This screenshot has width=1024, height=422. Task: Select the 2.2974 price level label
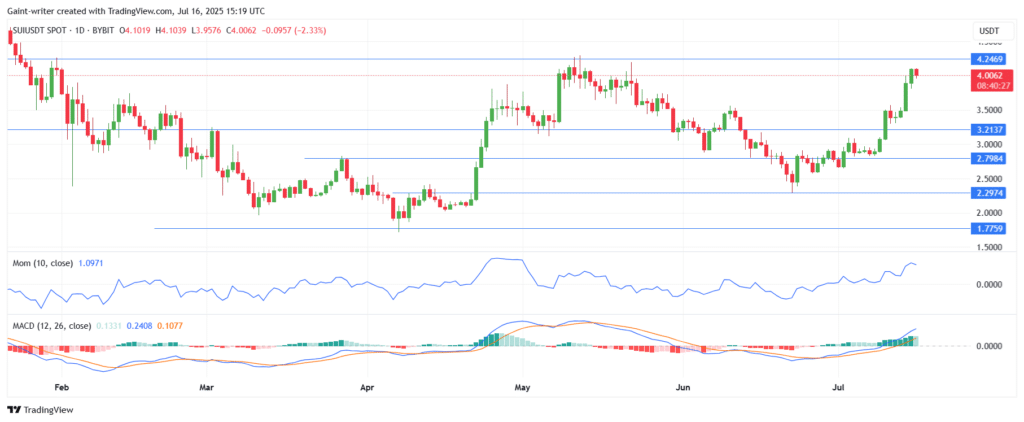[986, 193]
